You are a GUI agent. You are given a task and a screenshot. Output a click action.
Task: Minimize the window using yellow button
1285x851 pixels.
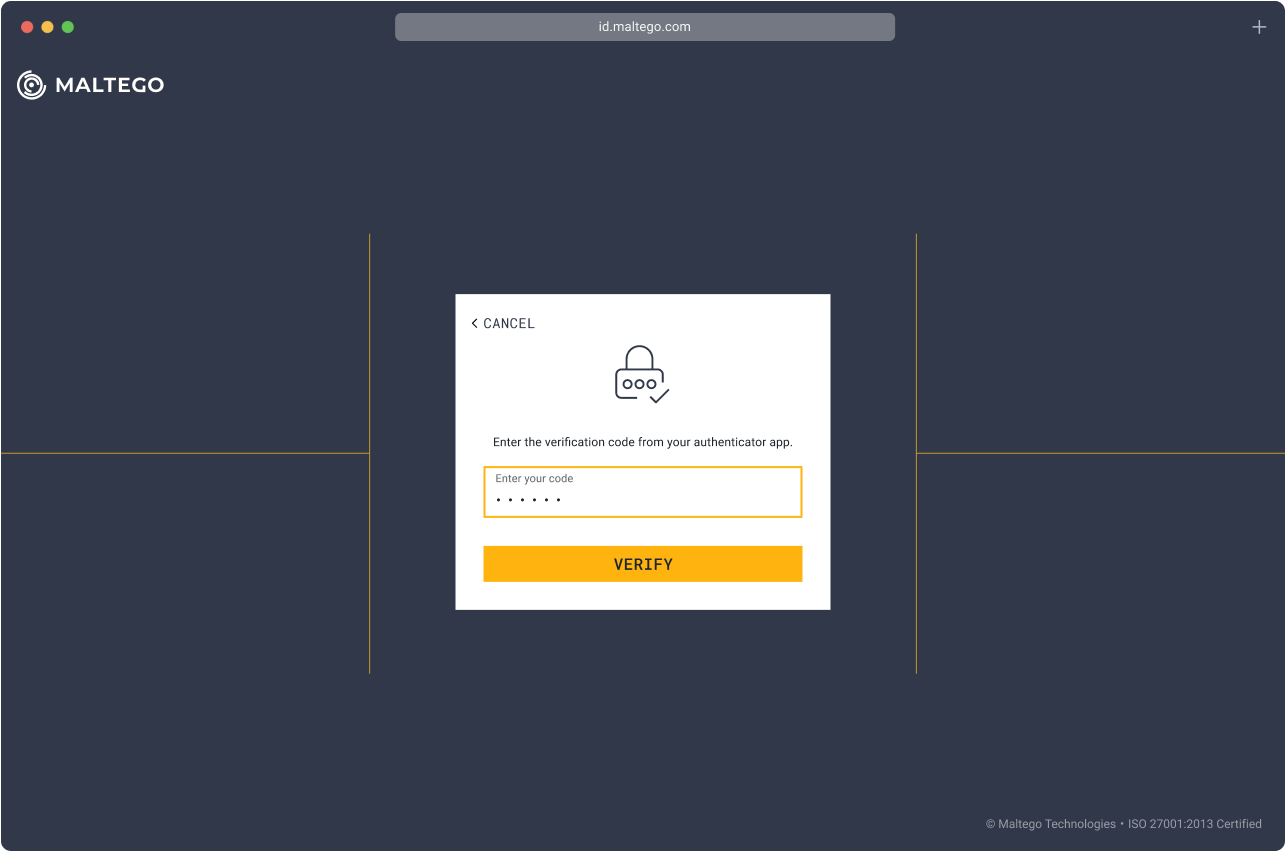point(47,27)
